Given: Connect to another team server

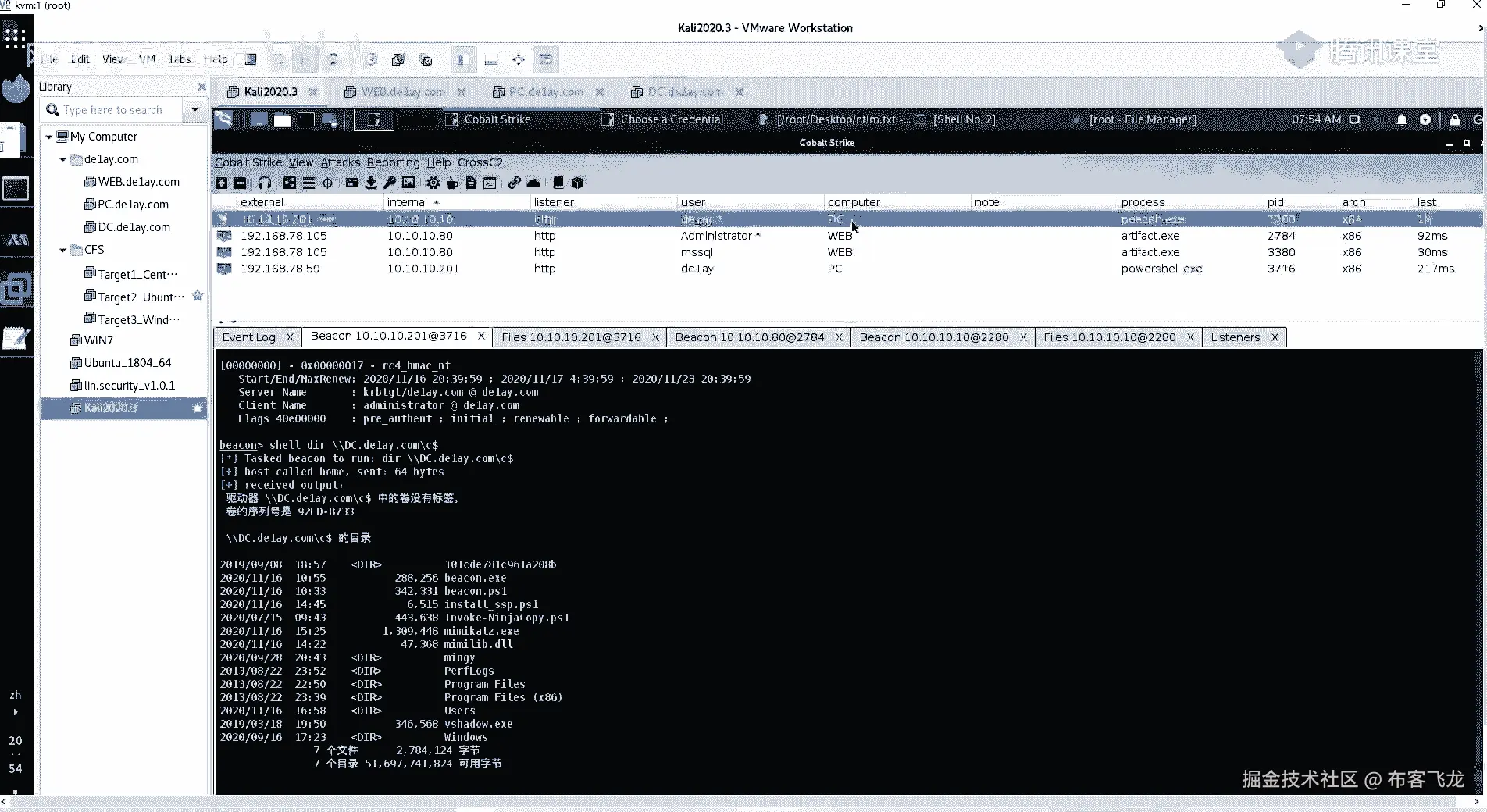Looking at the screenshot, I should (222, 183).
